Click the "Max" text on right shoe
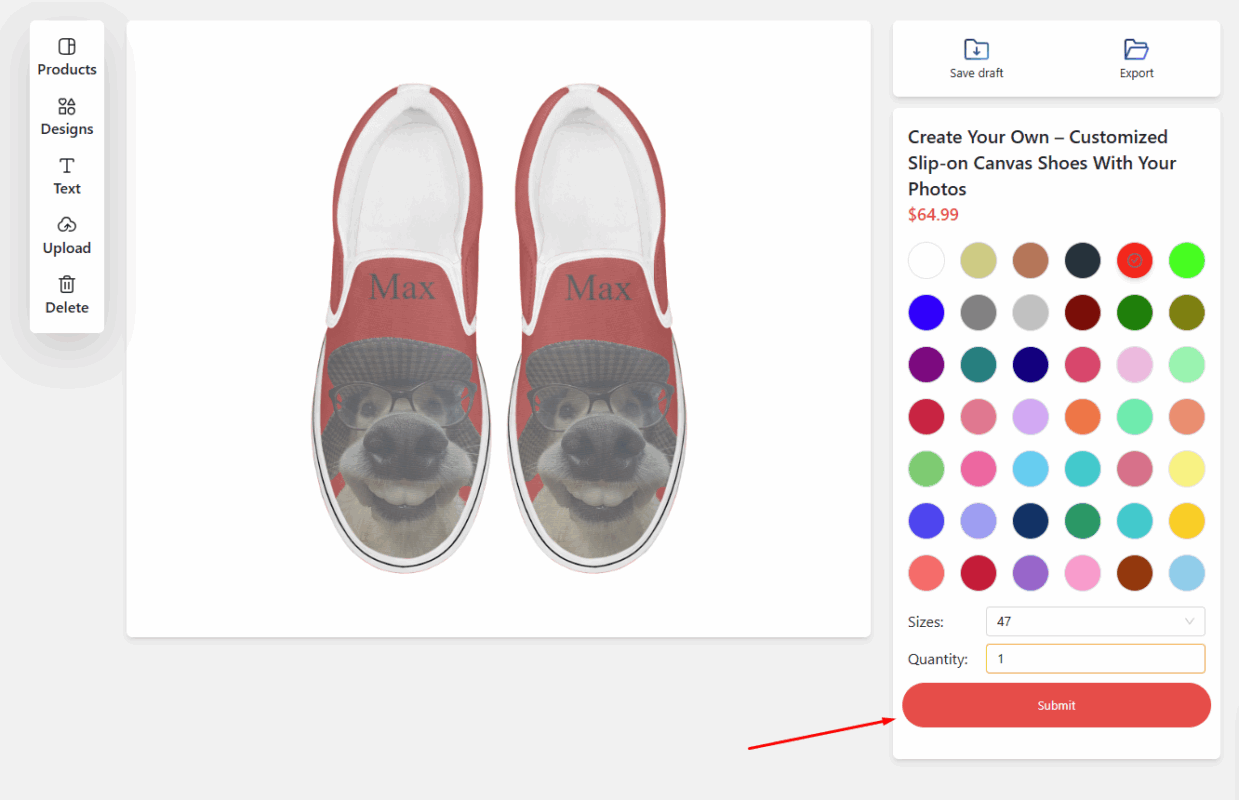1239x800 pixels. coord(598,288)
